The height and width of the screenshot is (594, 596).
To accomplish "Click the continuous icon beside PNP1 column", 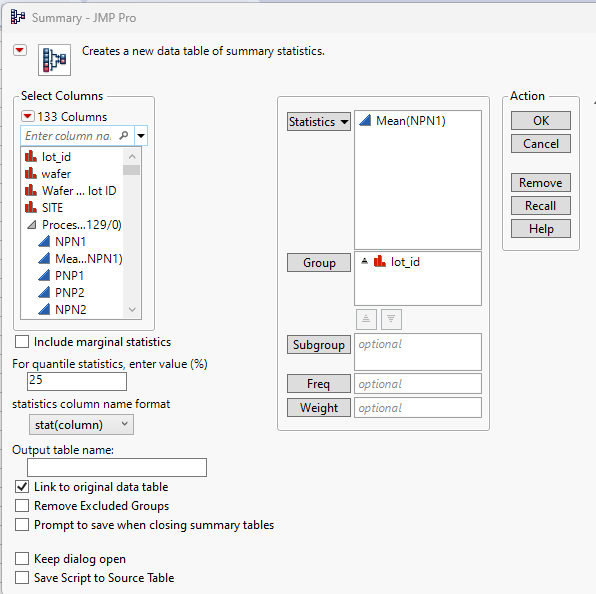I will tap(44, 275).
